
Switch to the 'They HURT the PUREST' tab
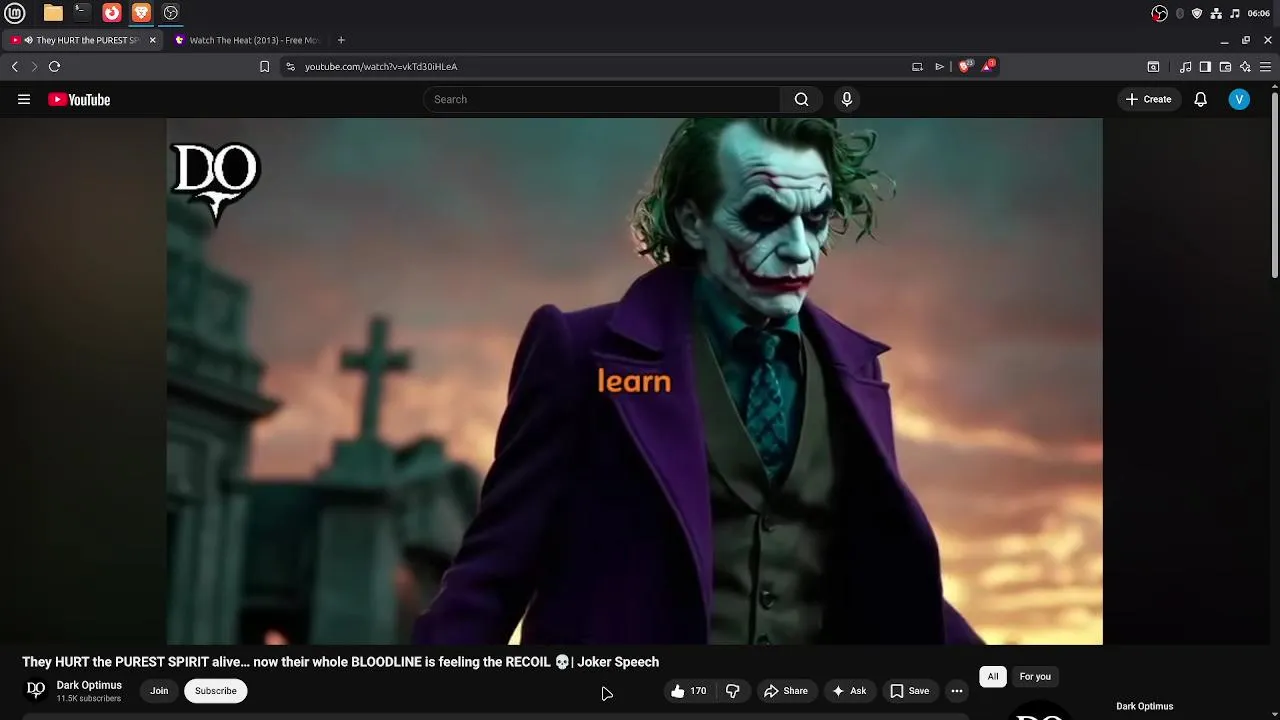pos(80,40)
